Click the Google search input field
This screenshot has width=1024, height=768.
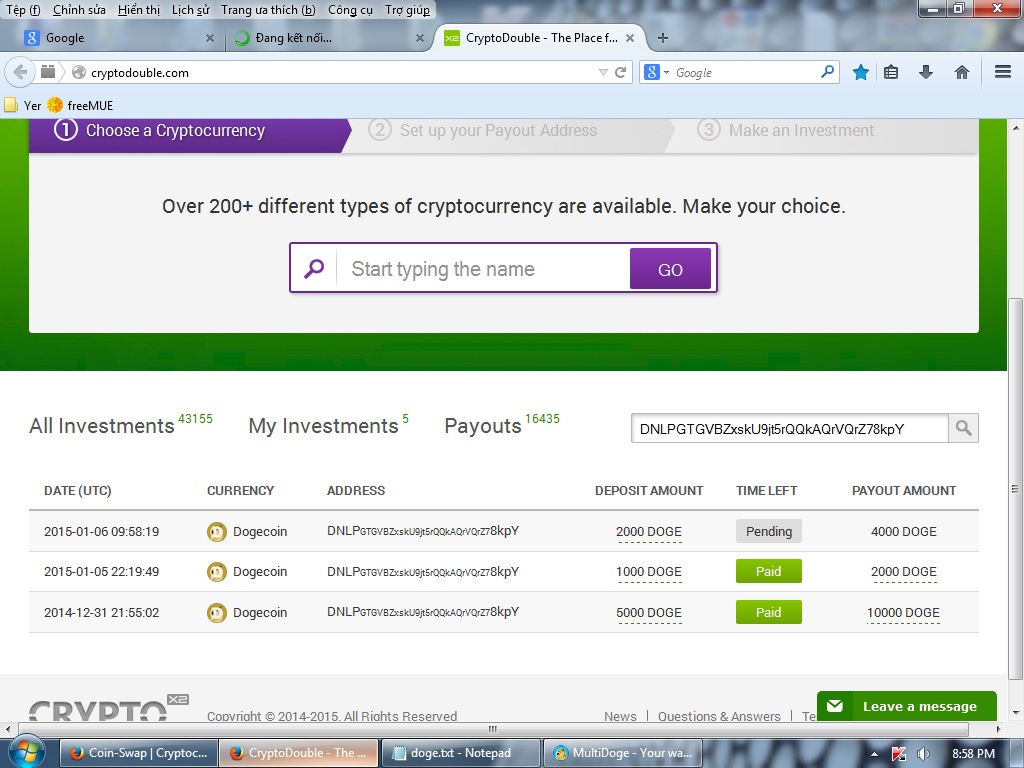click(744, 72)
